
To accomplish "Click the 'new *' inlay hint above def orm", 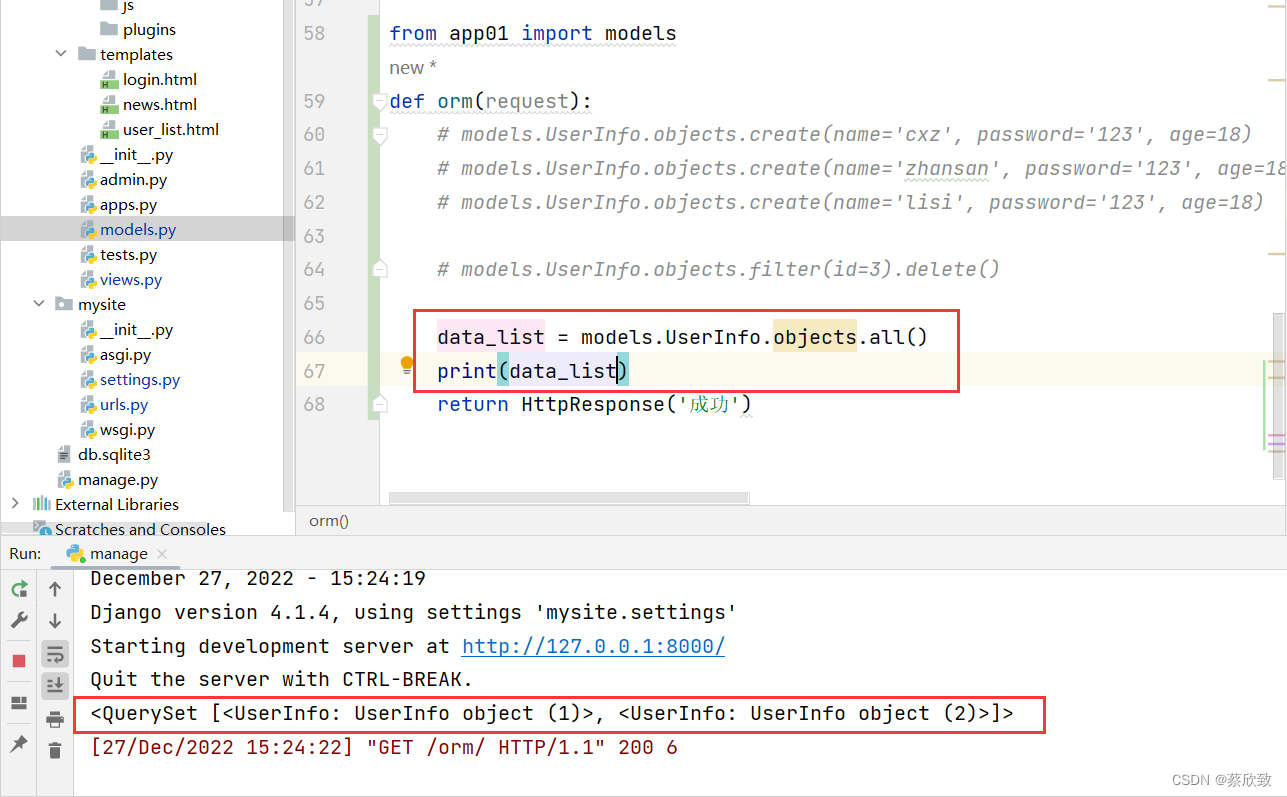I will 413,68.
